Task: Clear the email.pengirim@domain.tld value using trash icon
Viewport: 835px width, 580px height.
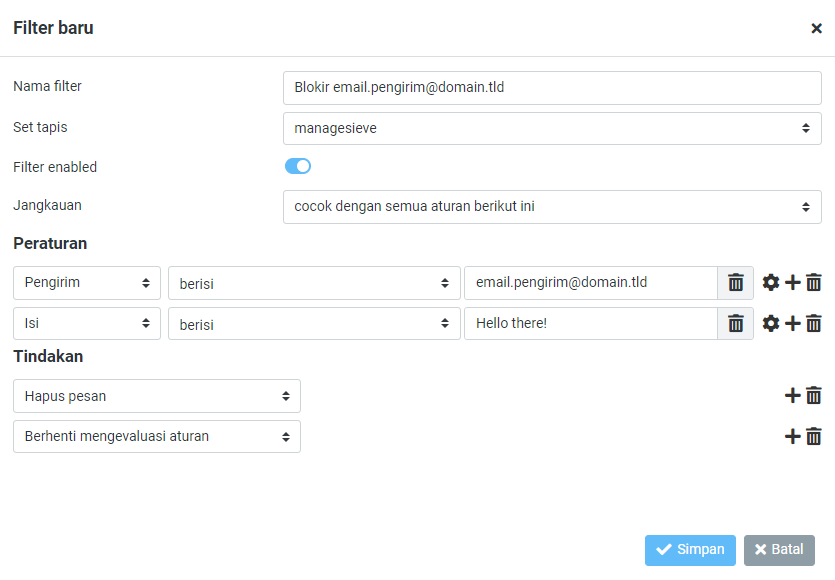Action: (x=735, y=283)
